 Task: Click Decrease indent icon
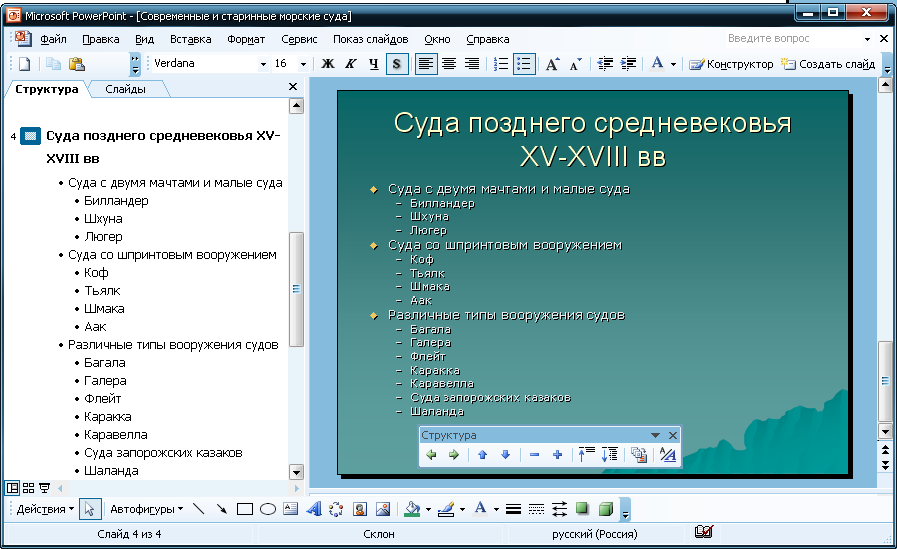click(x=605, y=63)
